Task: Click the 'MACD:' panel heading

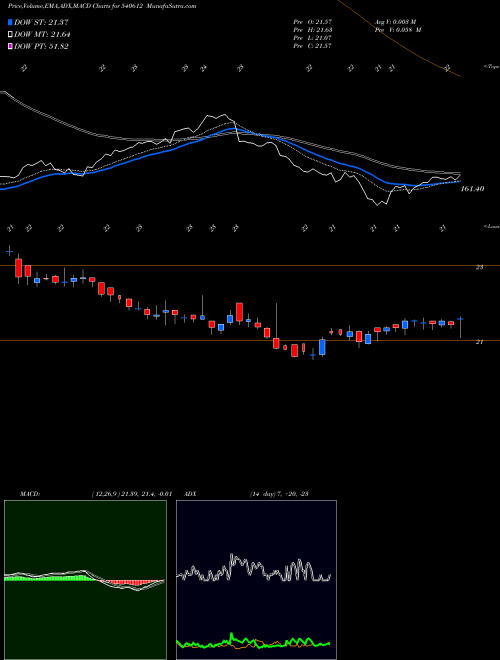Action: point(30,494)
